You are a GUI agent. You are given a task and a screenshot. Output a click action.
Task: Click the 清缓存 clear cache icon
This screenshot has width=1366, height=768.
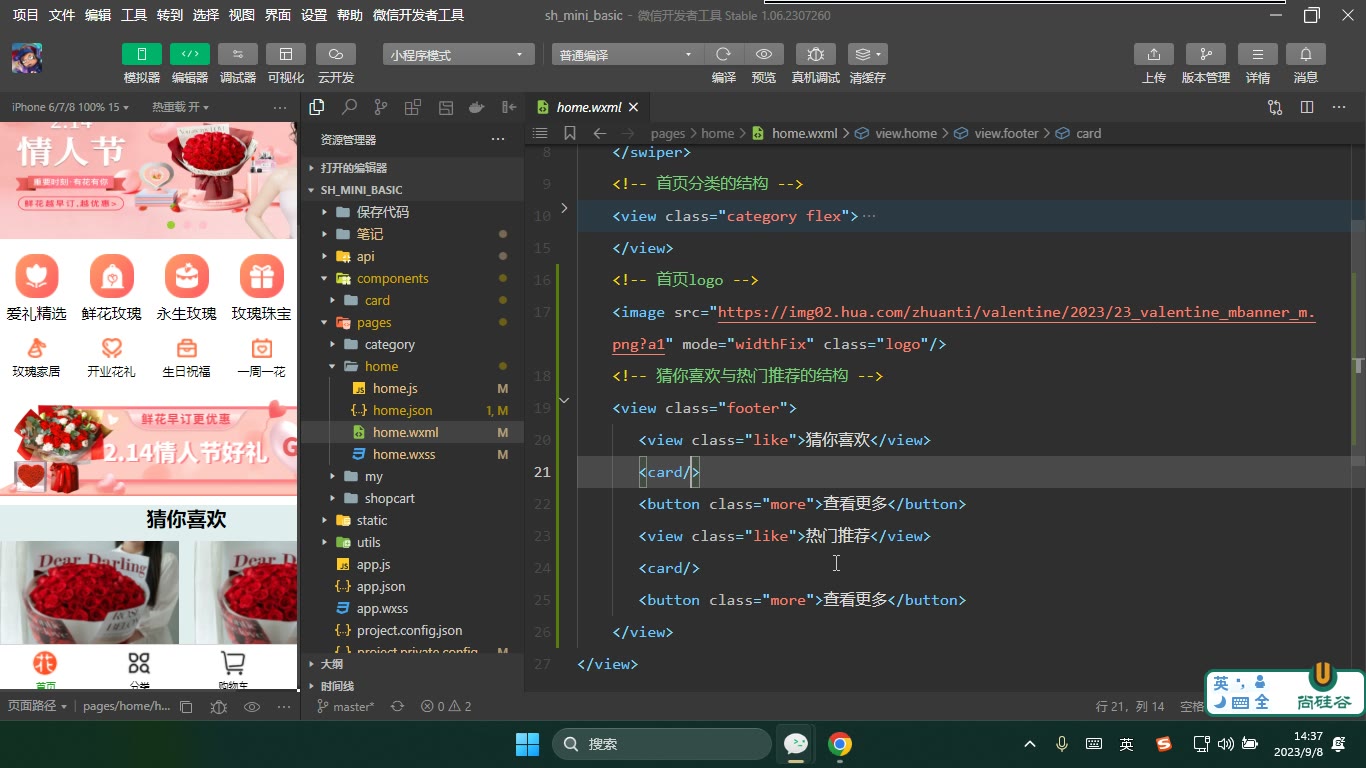click(867, 54)
